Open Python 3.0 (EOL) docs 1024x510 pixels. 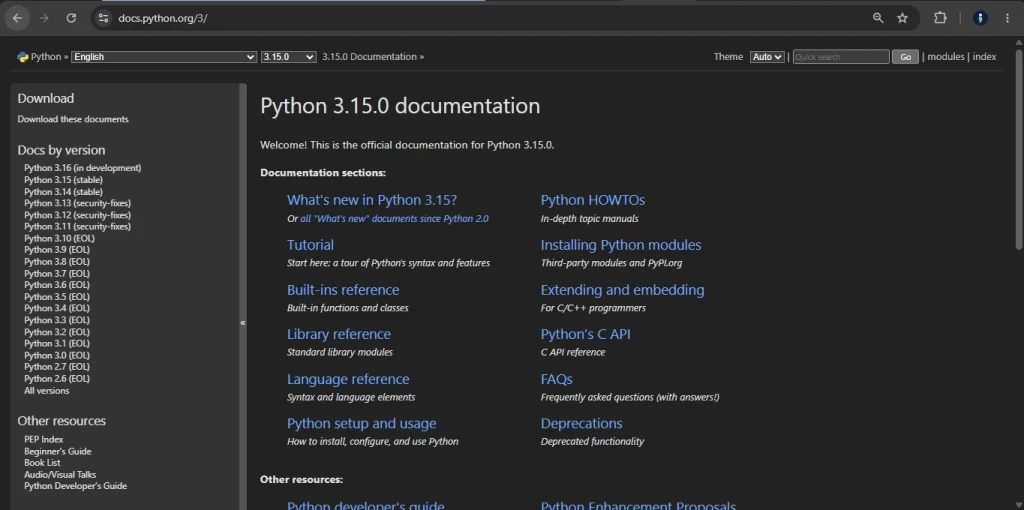click(x=57, y=355)
